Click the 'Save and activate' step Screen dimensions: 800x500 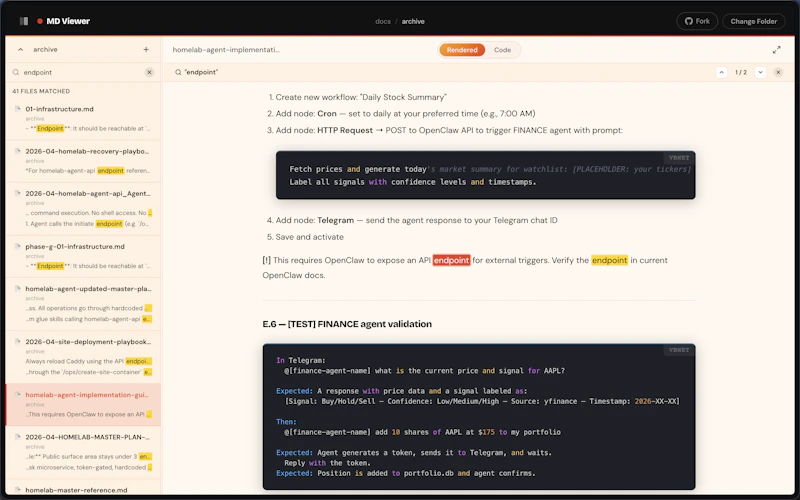[309, 237]
